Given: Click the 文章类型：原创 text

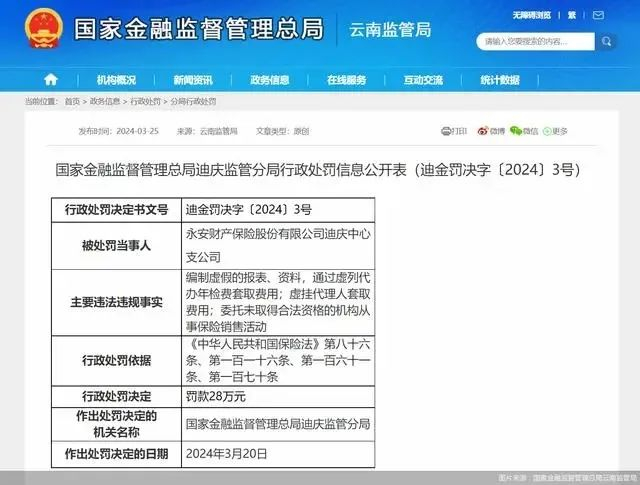Looking at the screenshot, I should [x=282, y=131].
